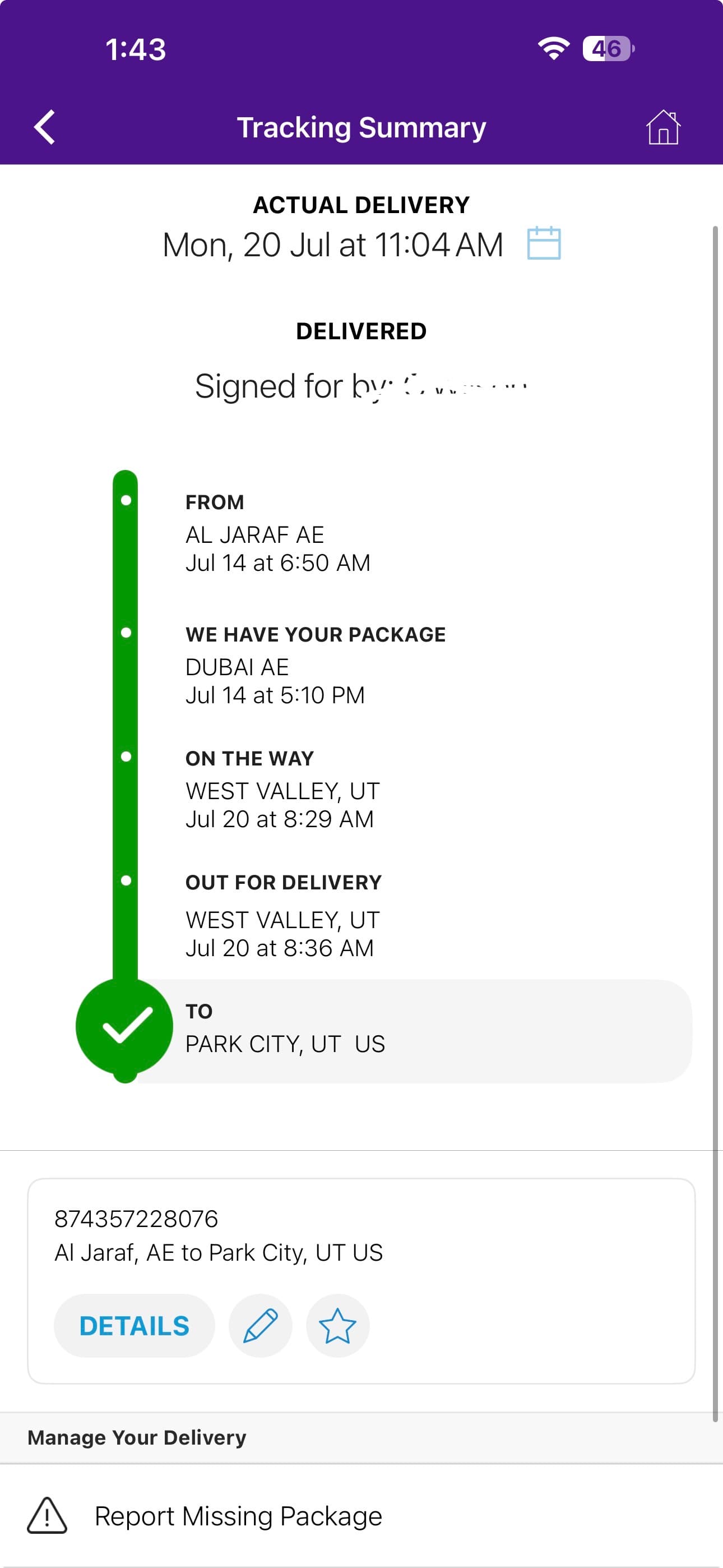Tap the FROM Al Jaraf AE timeline dot
Image resolution: width=723 pixels, height=1568 pixels.
126,500
